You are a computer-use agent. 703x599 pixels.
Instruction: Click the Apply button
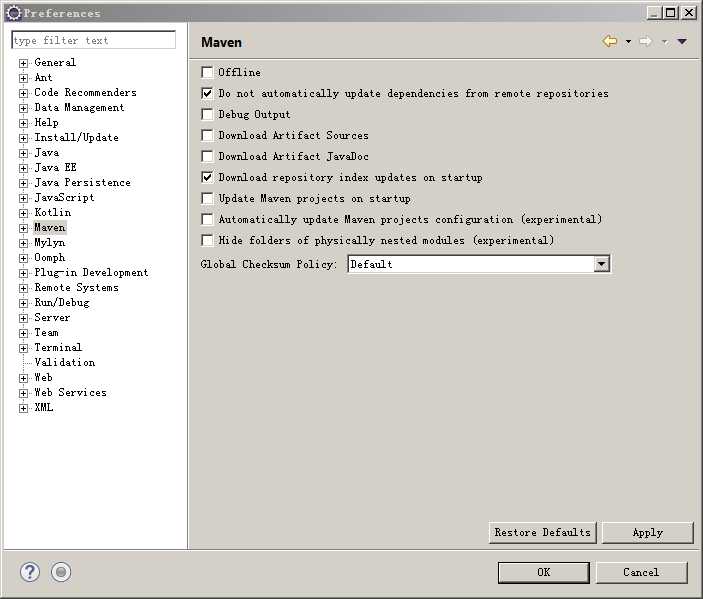pyautogui.click(x=647, y=533)
